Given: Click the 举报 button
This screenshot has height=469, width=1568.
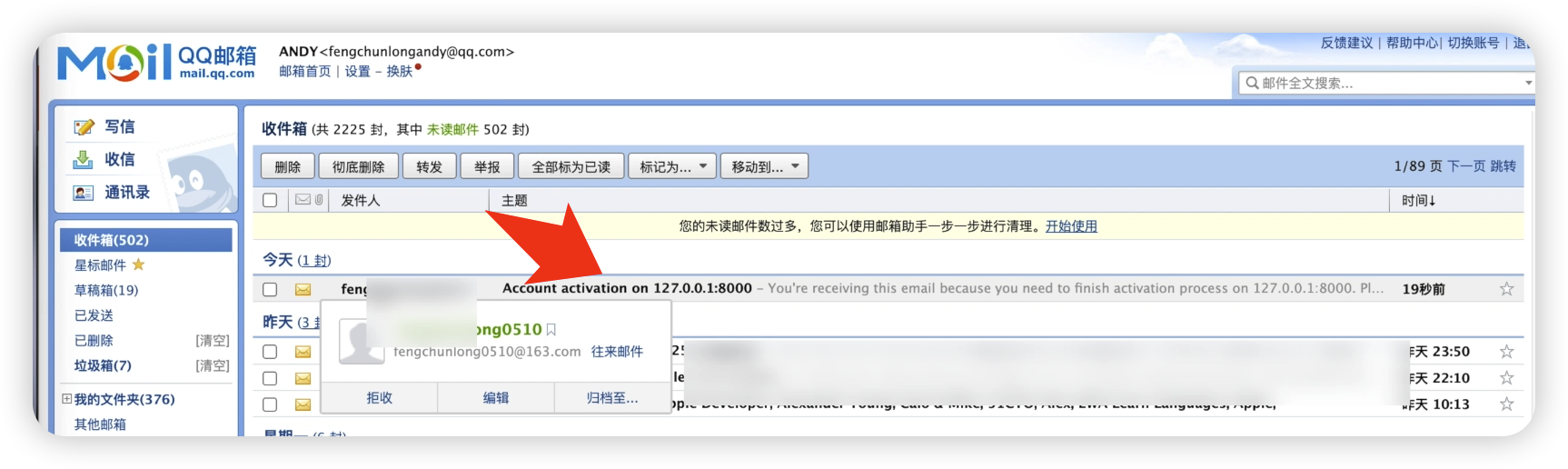Looking at the screenshot, I should [487, 166].
